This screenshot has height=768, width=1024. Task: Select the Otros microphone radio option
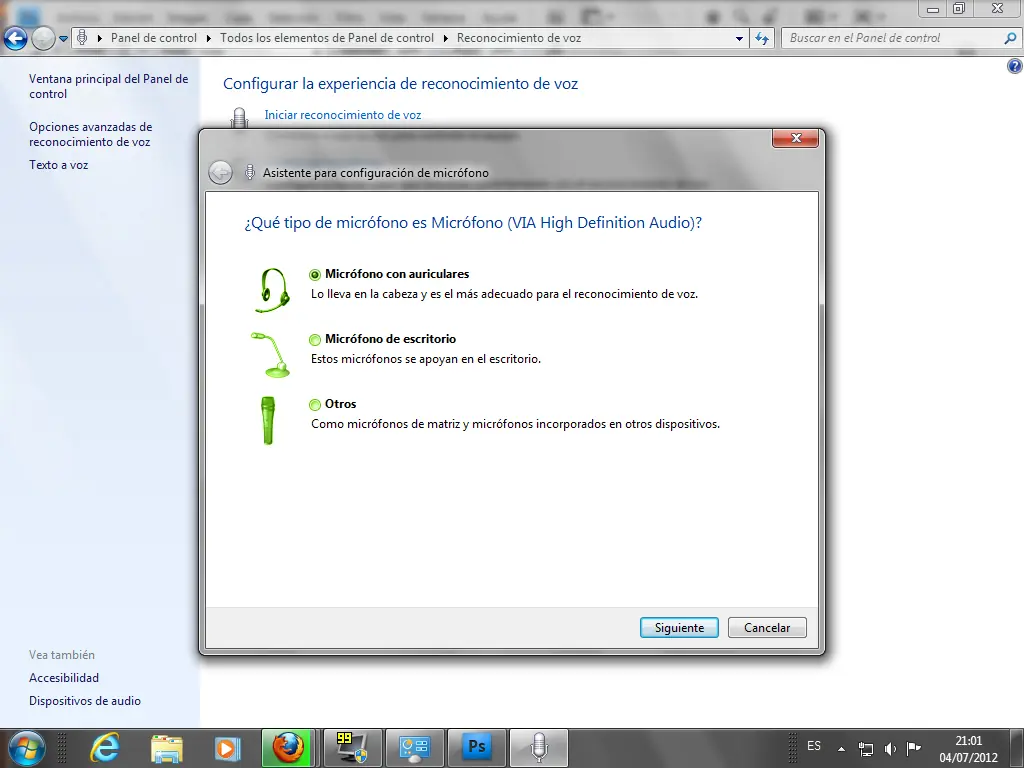[315, 404]
